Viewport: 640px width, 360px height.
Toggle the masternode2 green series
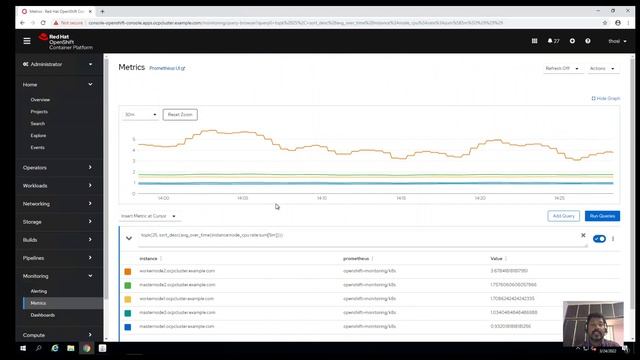tap(128, 285)
